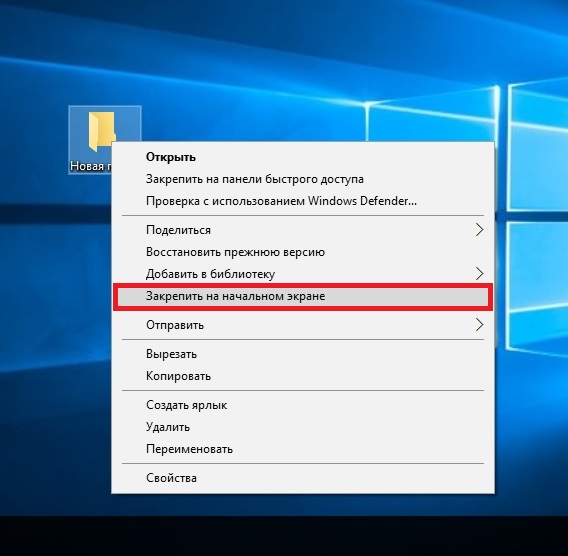Select highlighted 'Закрепить на начальном экране'
The image size is (568, 556).
pos(303,297)
